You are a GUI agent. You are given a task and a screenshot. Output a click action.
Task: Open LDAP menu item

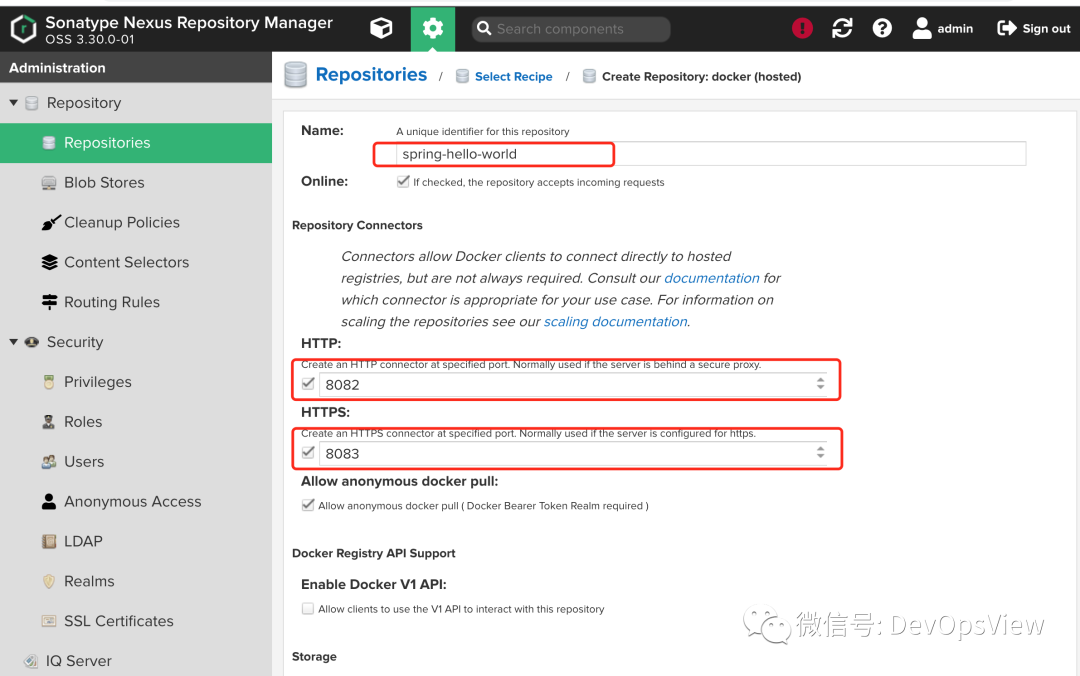click(x=136, y=542)
